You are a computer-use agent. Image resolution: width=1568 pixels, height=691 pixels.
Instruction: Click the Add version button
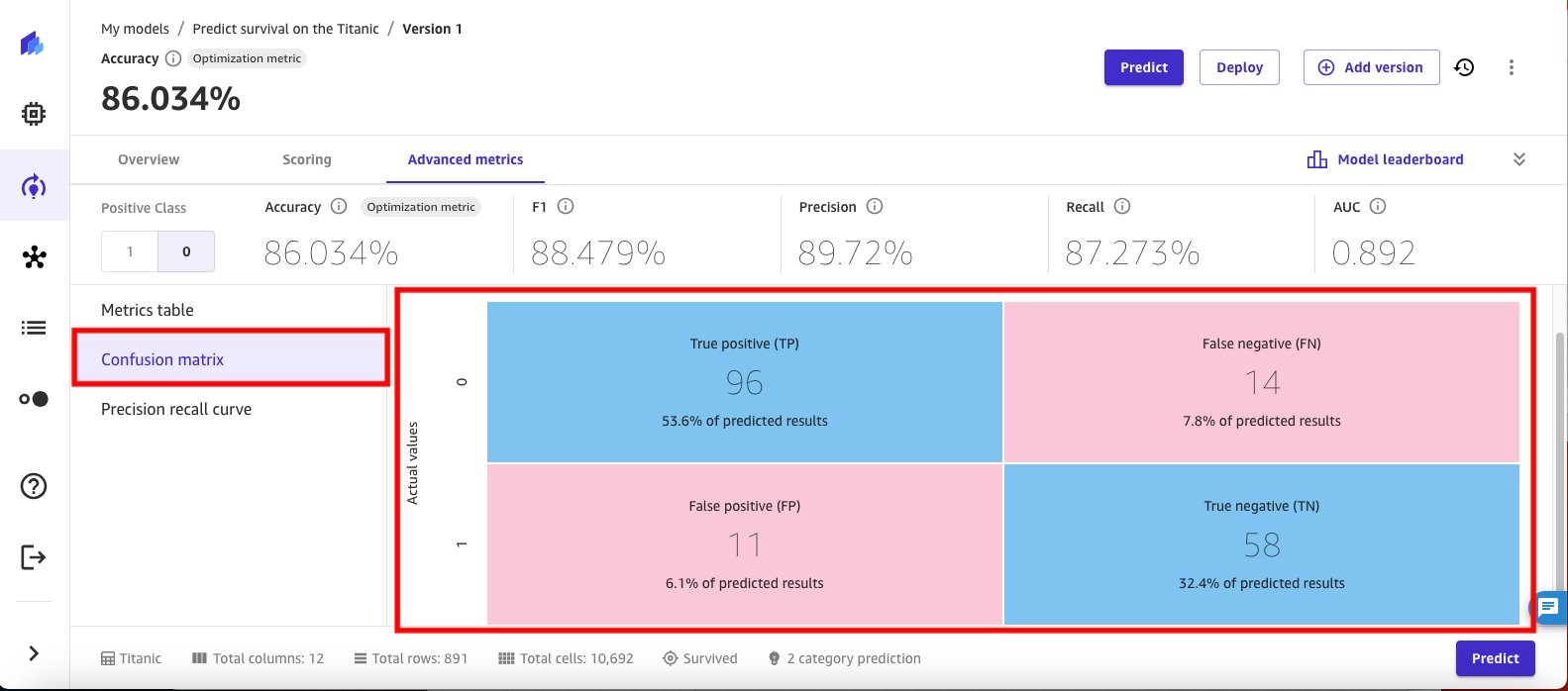click(x=1371, y=67)
